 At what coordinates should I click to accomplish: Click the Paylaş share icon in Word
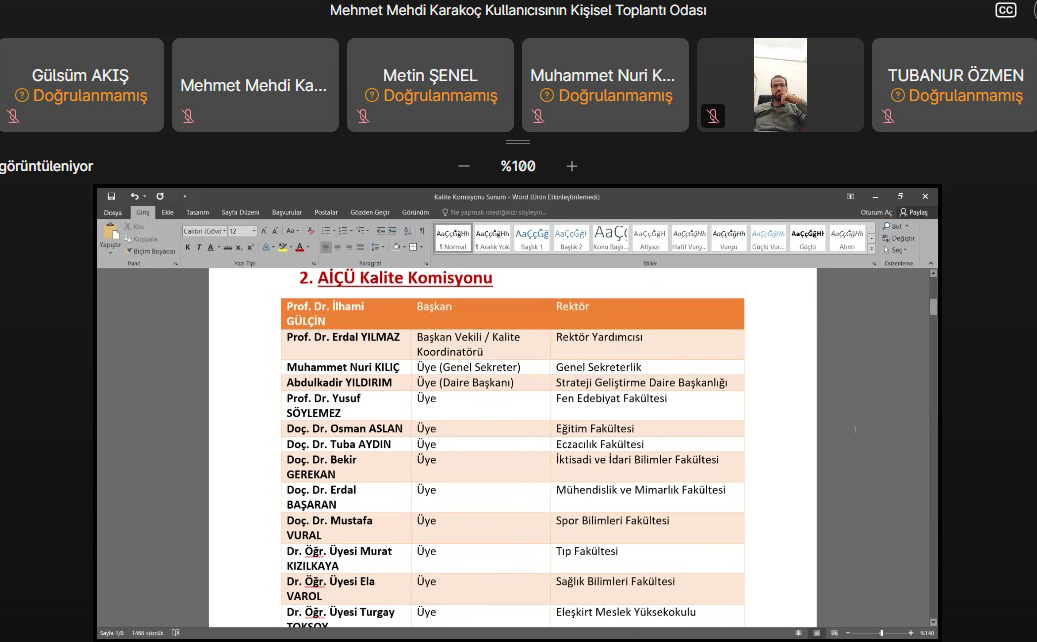click(x=914, y=212)
